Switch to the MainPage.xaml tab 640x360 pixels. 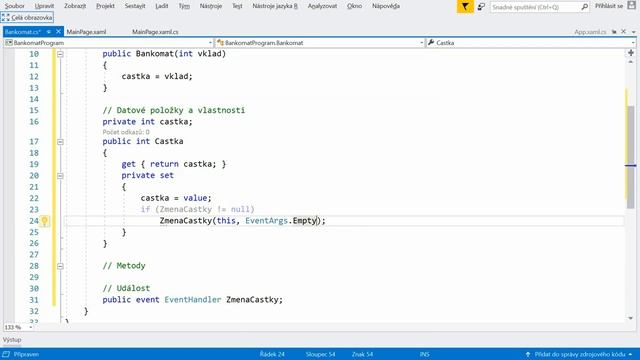pyautogui.click(x=86, y=32)
